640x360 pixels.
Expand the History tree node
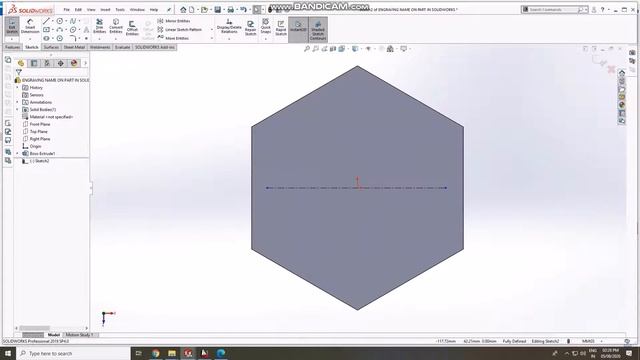[18, 87]
